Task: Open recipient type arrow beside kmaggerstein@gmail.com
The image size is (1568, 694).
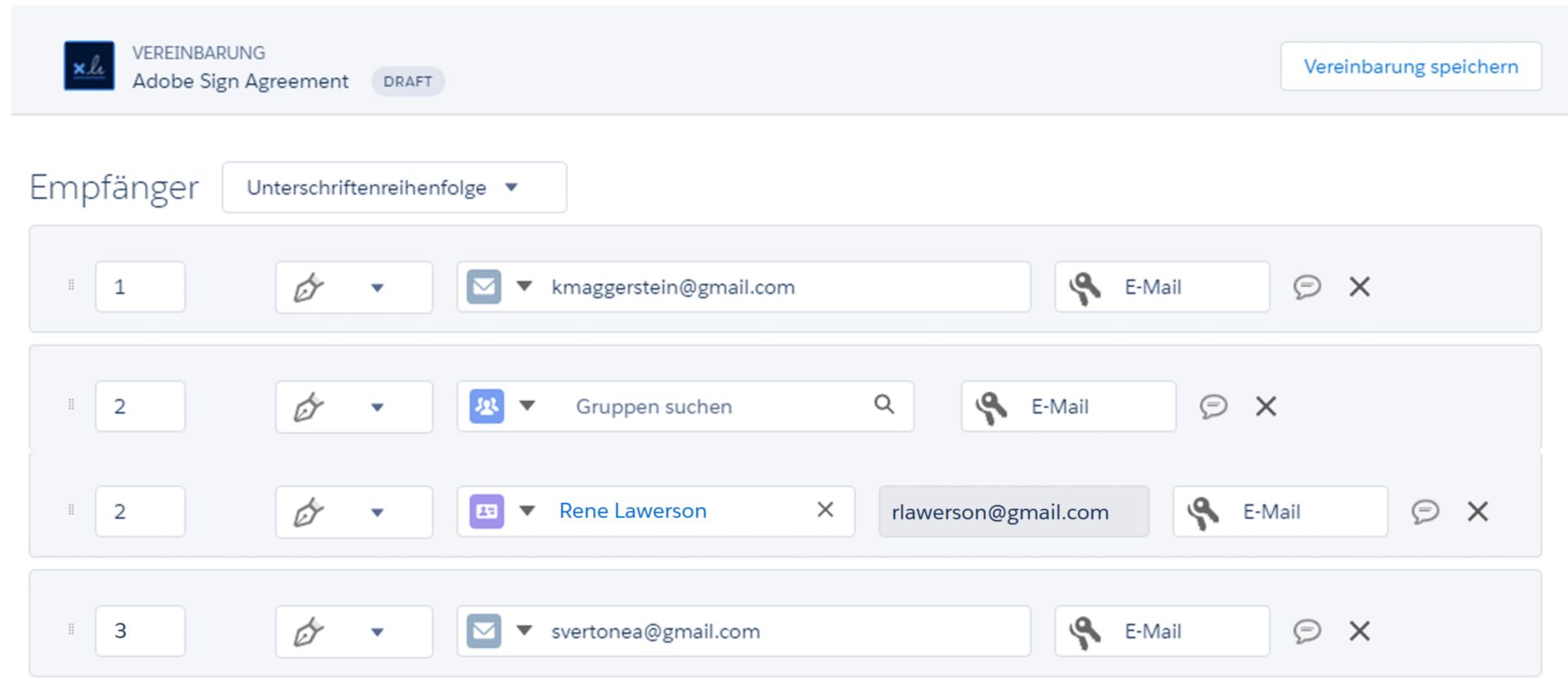Action: [524, 287]
